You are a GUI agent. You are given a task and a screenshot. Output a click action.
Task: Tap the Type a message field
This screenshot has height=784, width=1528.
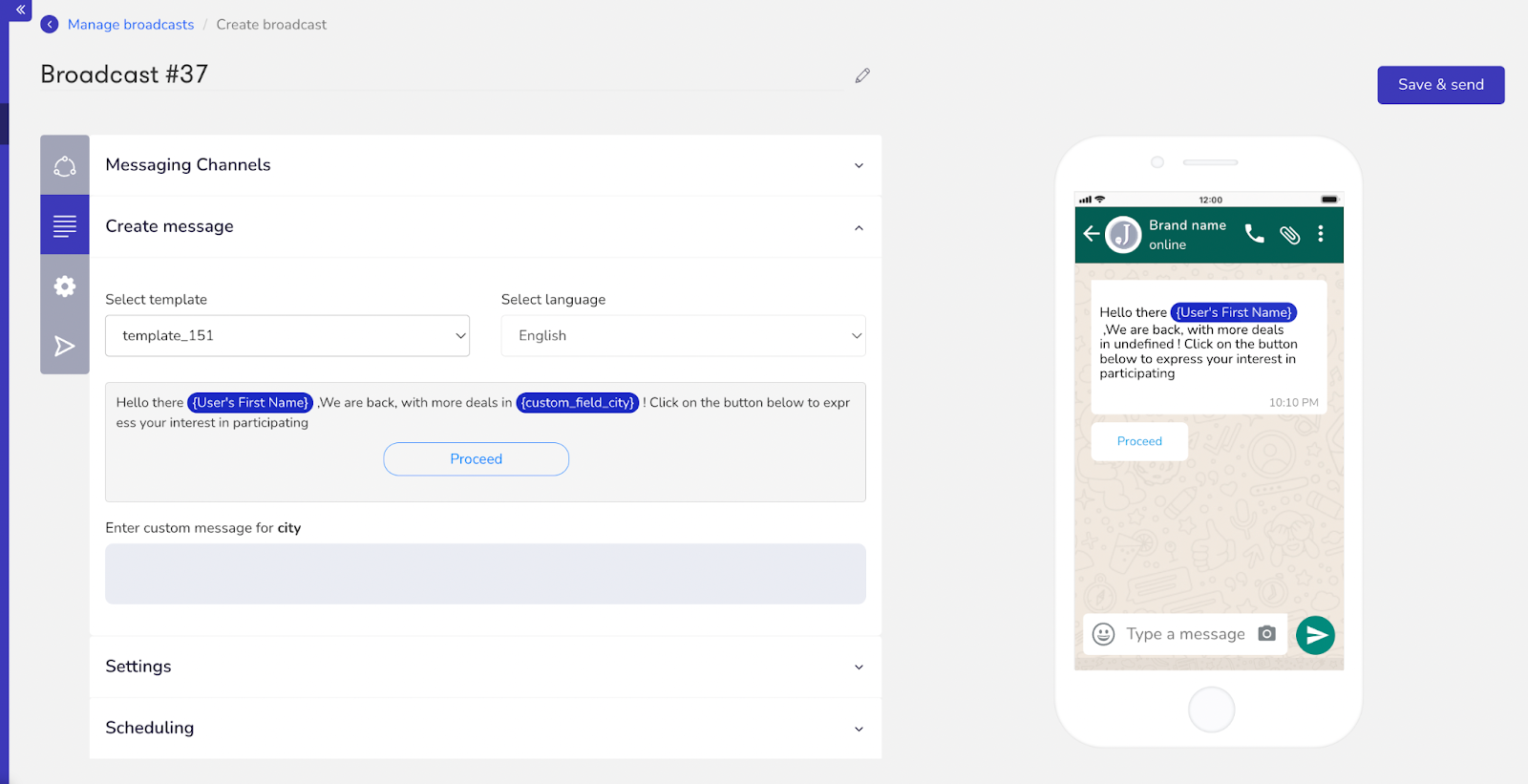(1185, 634)
